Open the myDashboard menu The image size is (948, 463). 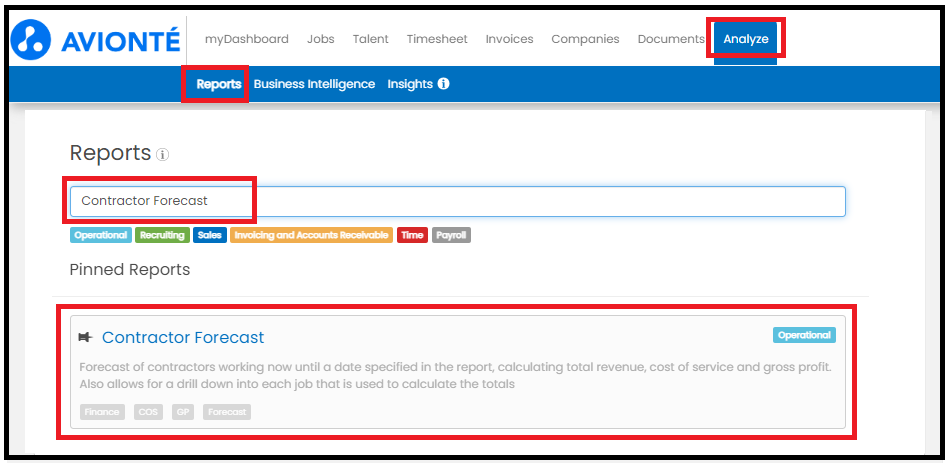click(x=247, y=39)
